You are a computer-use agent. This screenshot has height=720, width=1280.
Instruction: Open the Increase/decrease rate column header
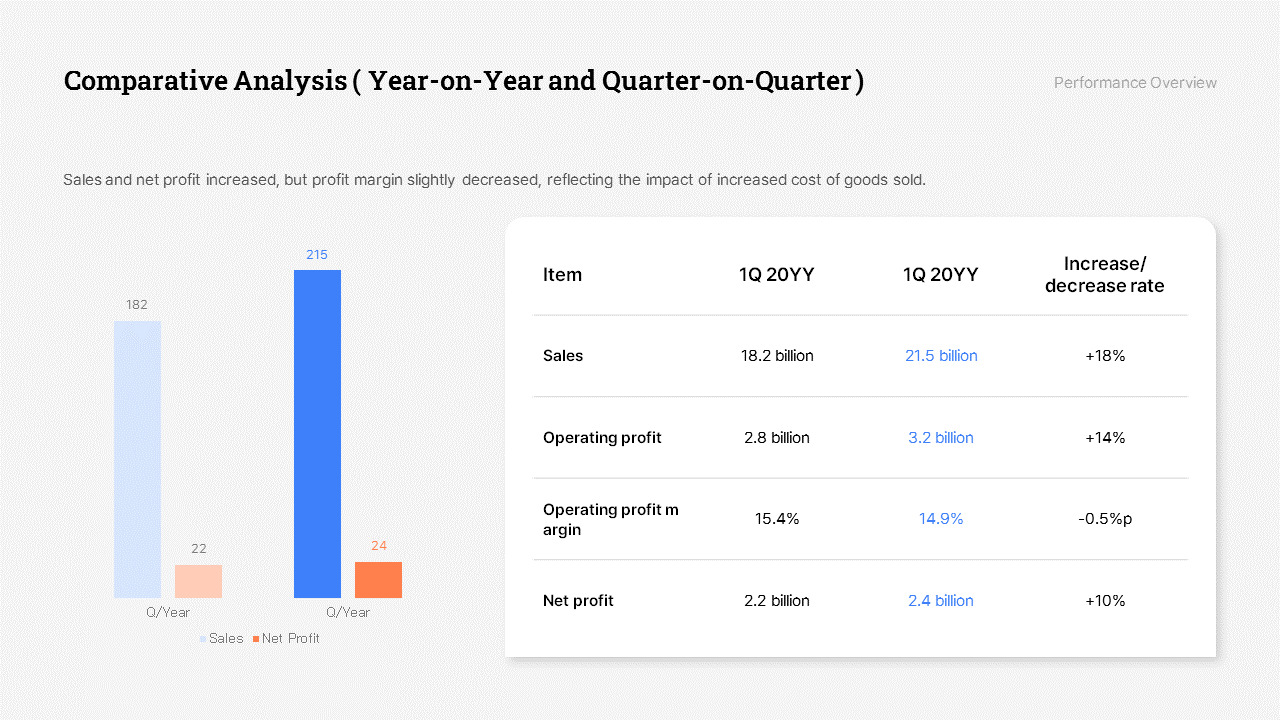pyautogui.click(x=1104, y=274)
